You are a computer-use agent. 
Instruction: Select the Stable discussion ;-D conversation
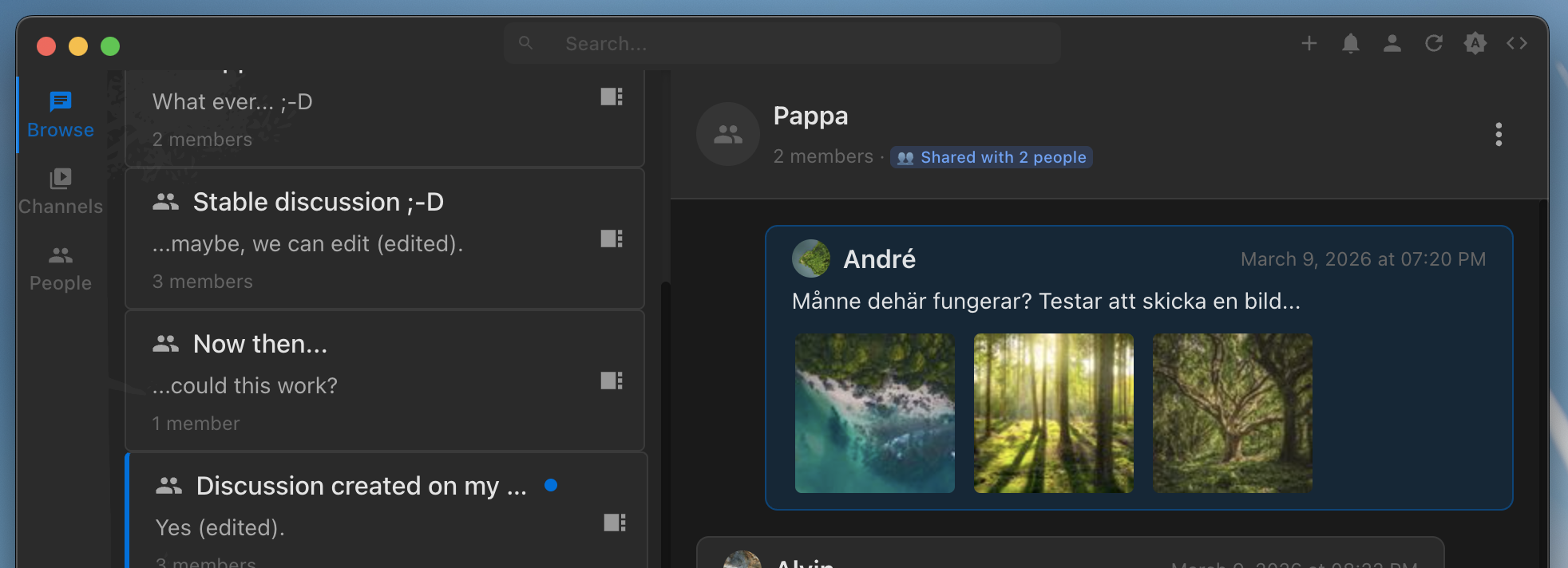tap(385, 239)
